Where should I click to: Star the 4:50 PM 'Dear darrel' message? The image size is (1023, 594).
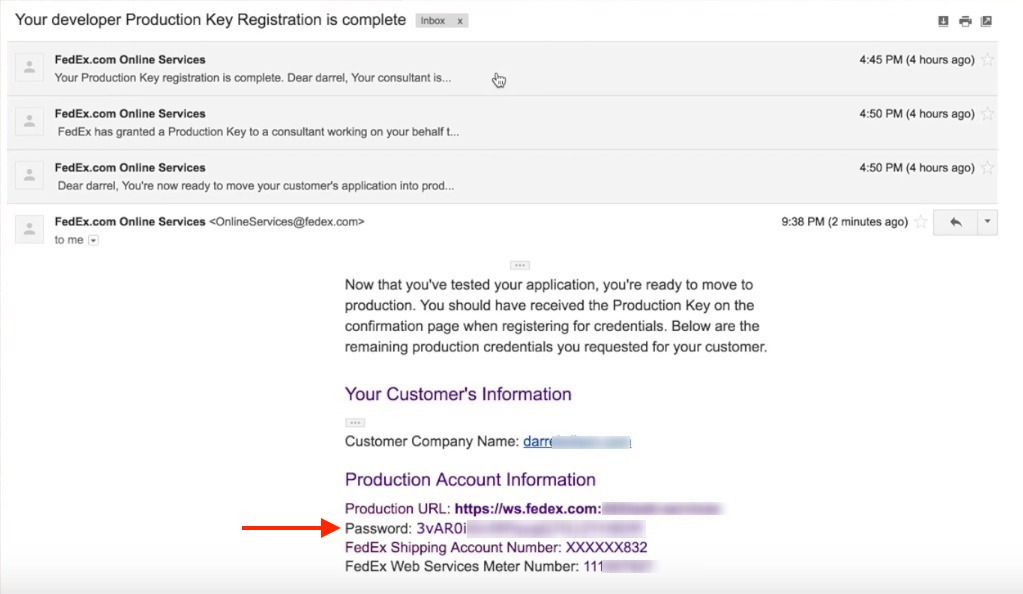coord(988,168)
